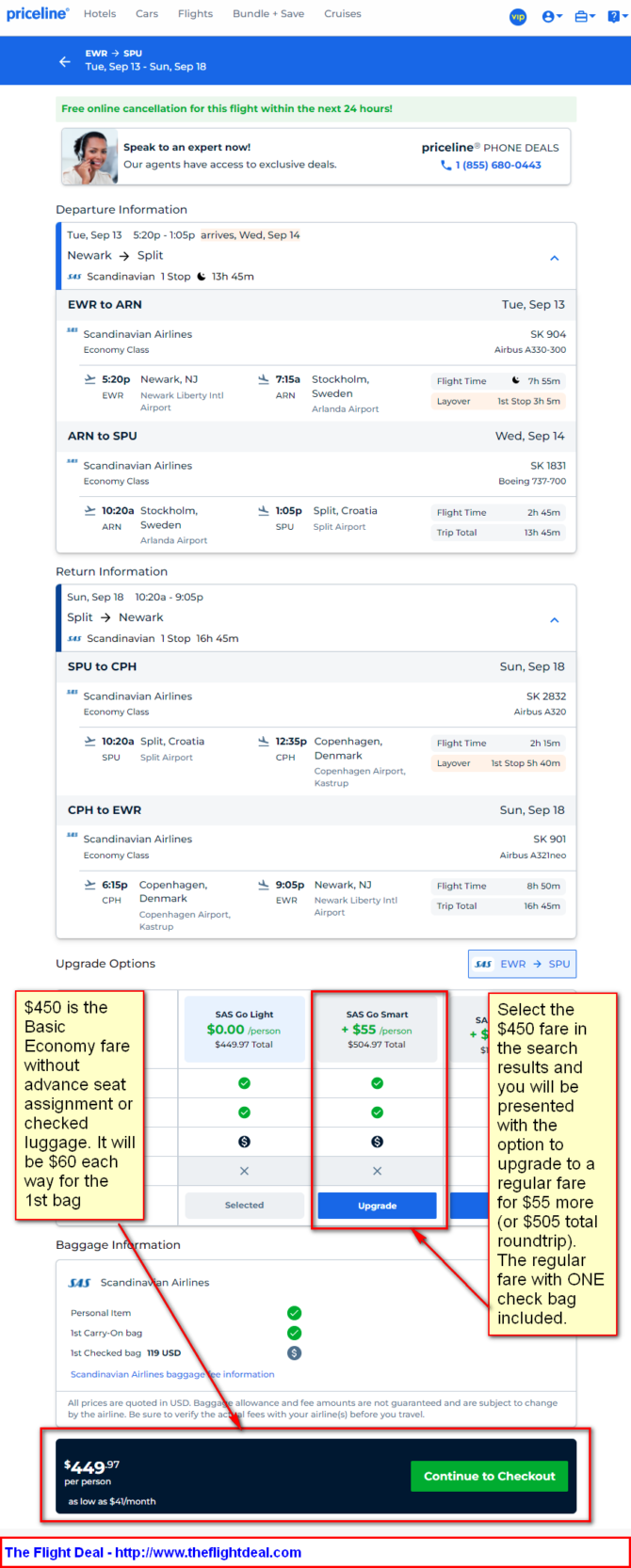This screenshot has width=631, height=1568.
Task: Go back using the left arrow
Action: [x=64, y=61]
